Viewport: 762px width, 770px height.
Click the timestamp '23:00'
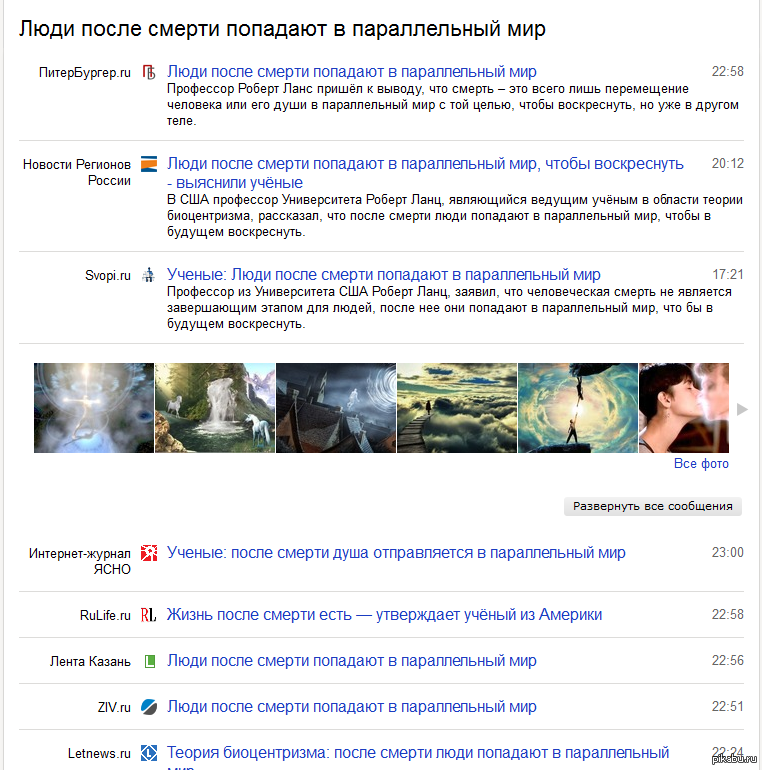728,552
